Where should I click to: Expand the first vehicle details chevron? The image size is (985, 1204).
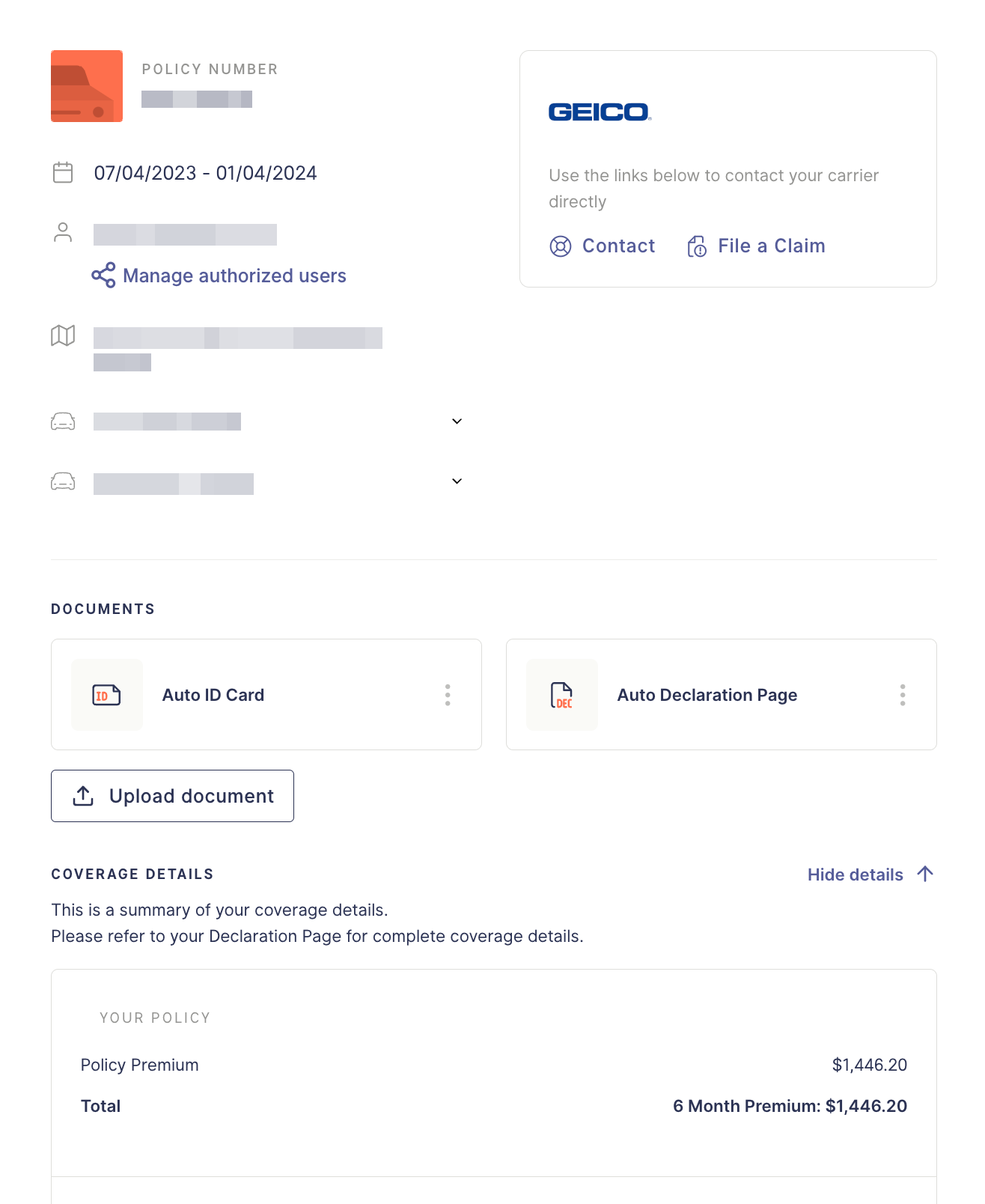457,422
